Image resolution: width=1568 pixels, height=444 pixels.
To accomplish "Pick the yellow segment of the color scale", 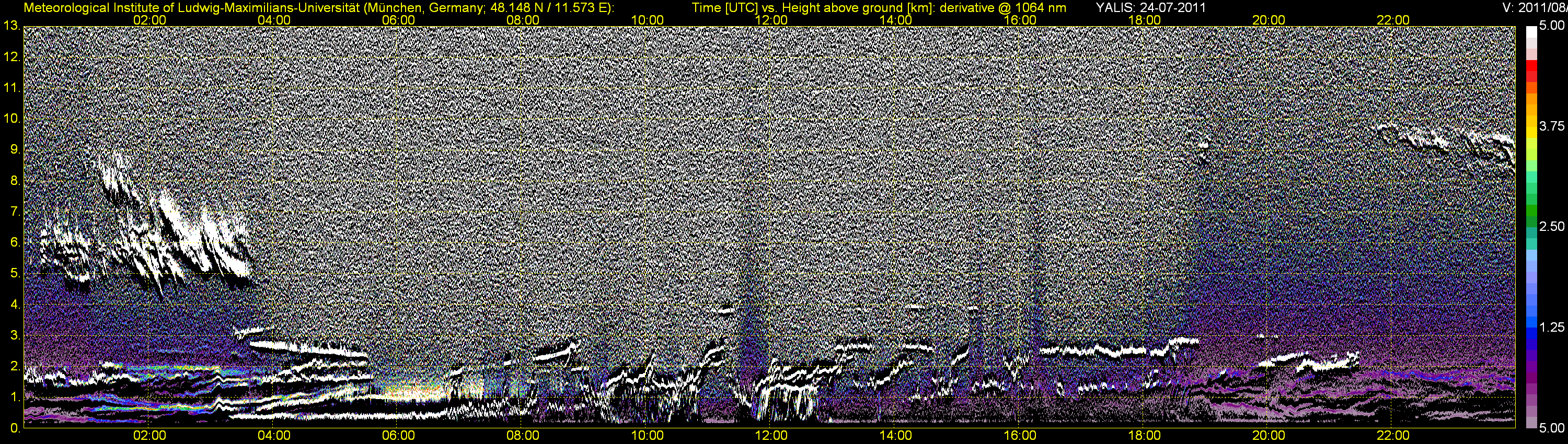I will click(1531, 133).
